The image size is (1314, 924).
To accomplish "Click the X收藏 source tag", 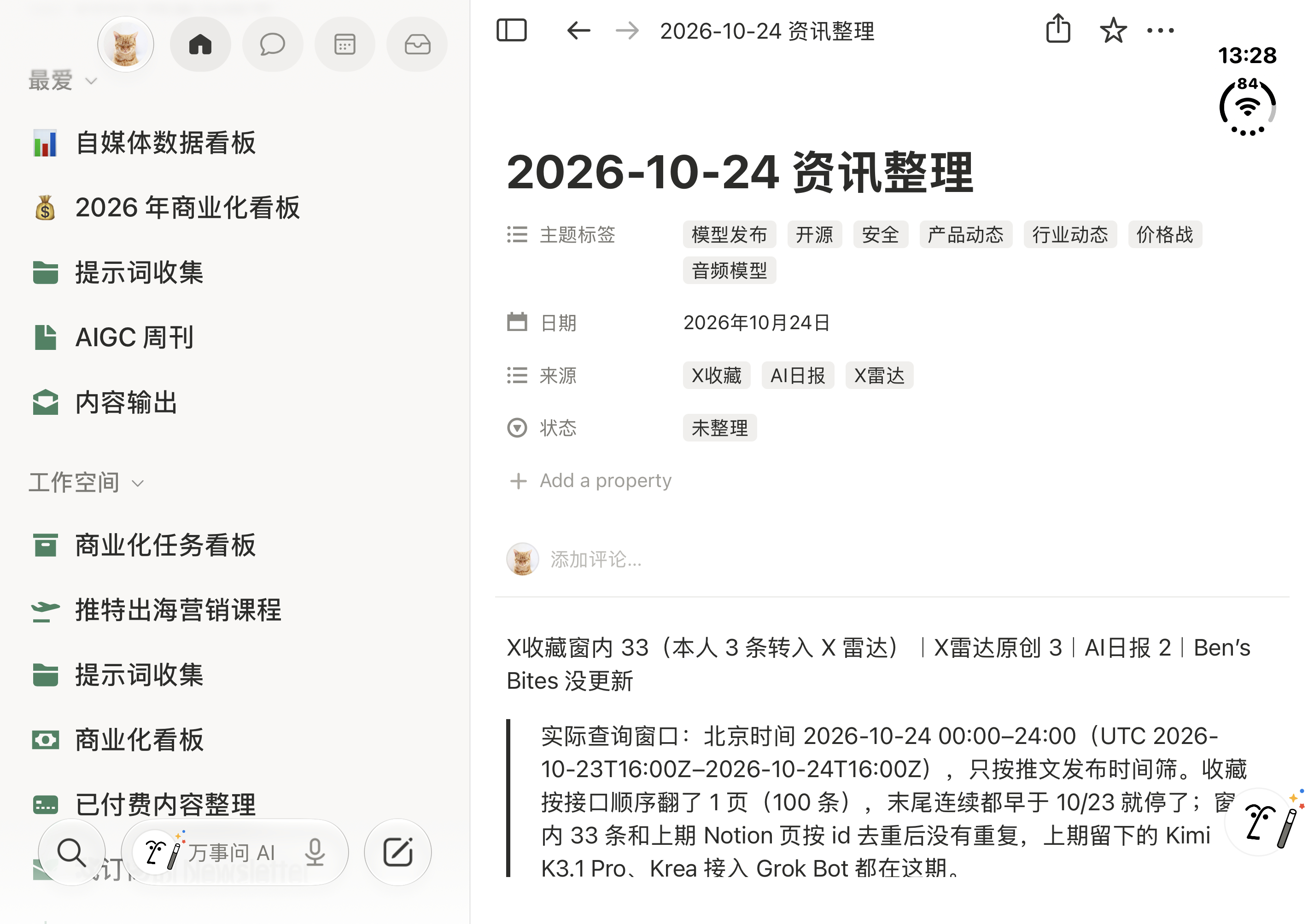I will (x=717, y=375).
